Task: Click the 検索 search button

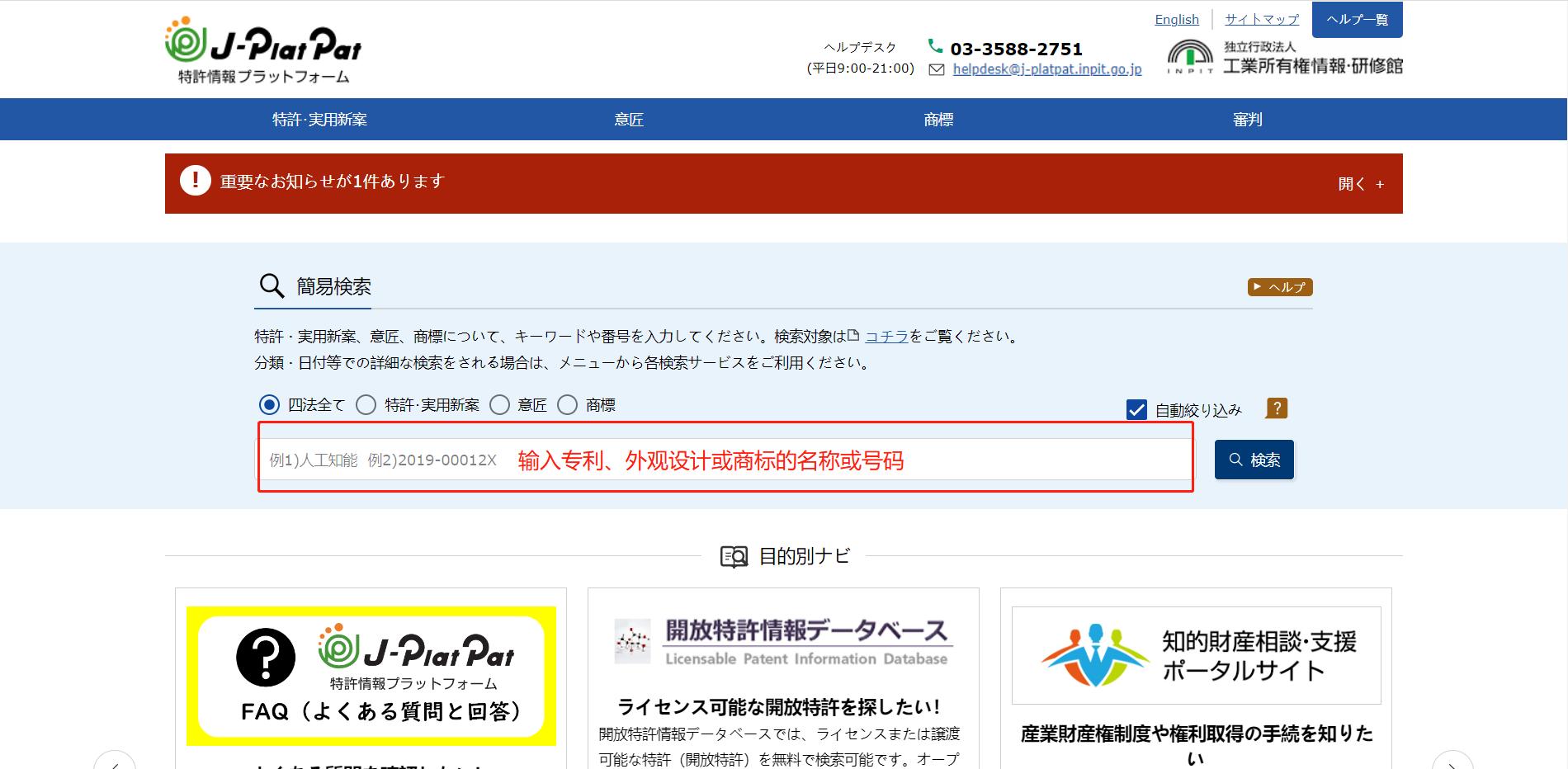Action: coord(1254,460)
